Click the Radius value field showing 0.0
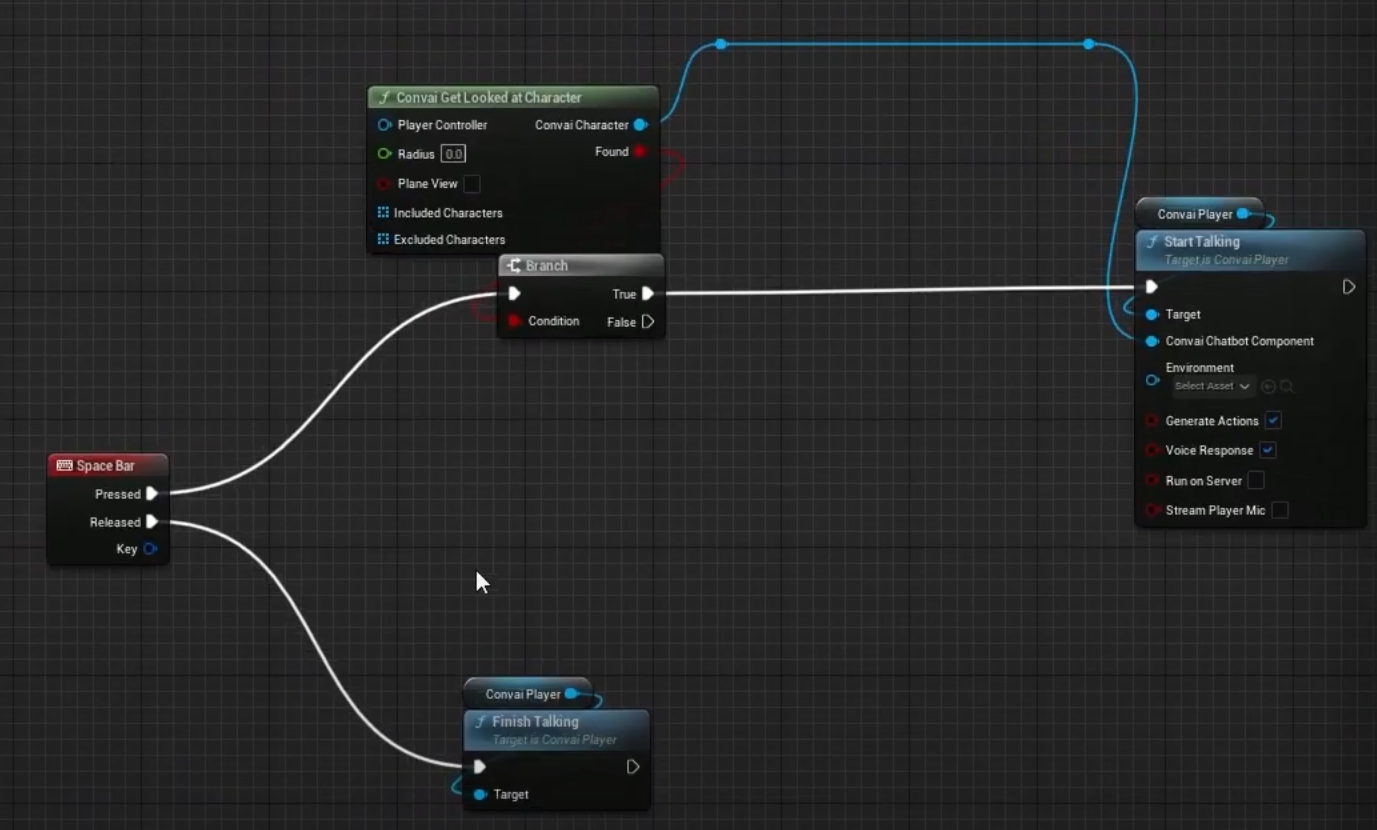Screen dimensions: 1377x830 454,154
